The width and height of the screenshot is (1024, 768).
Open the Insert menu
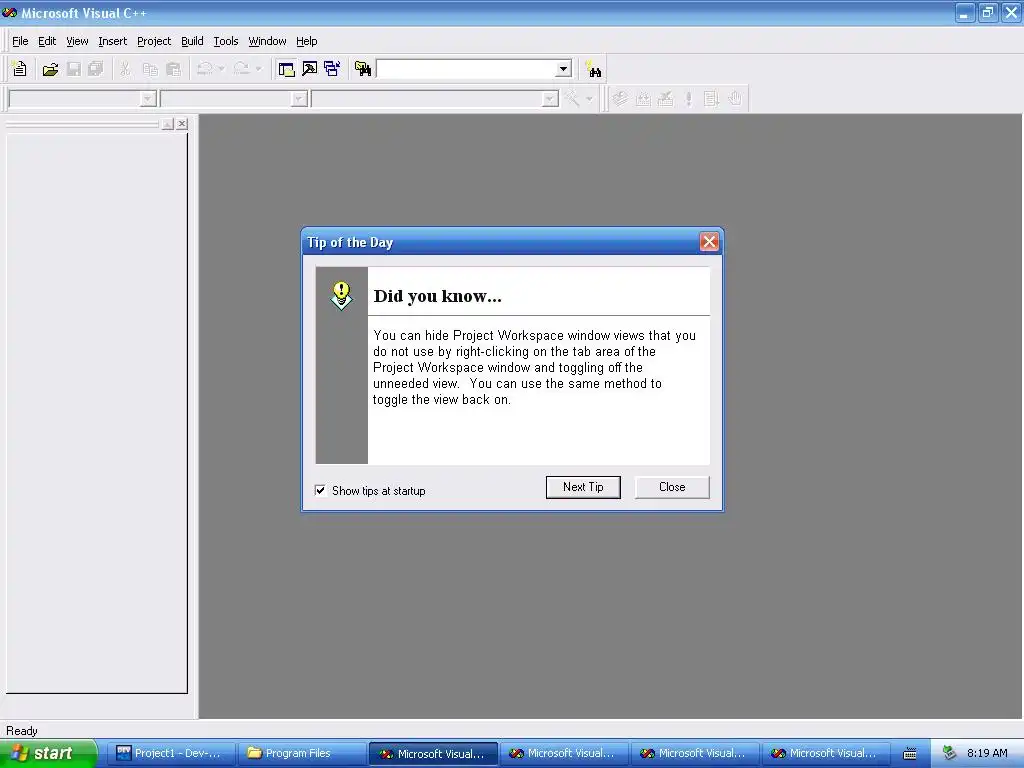[x=112, y=41]
